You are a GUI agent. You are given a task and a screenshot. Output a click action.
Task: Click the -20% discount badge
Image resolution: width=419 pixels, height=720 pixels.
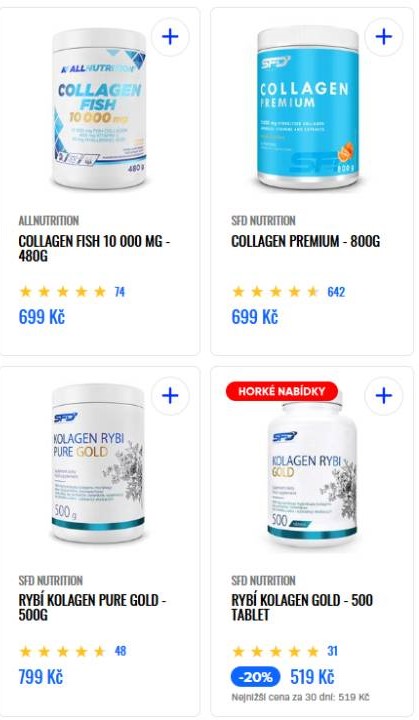[x=255, y=677]
